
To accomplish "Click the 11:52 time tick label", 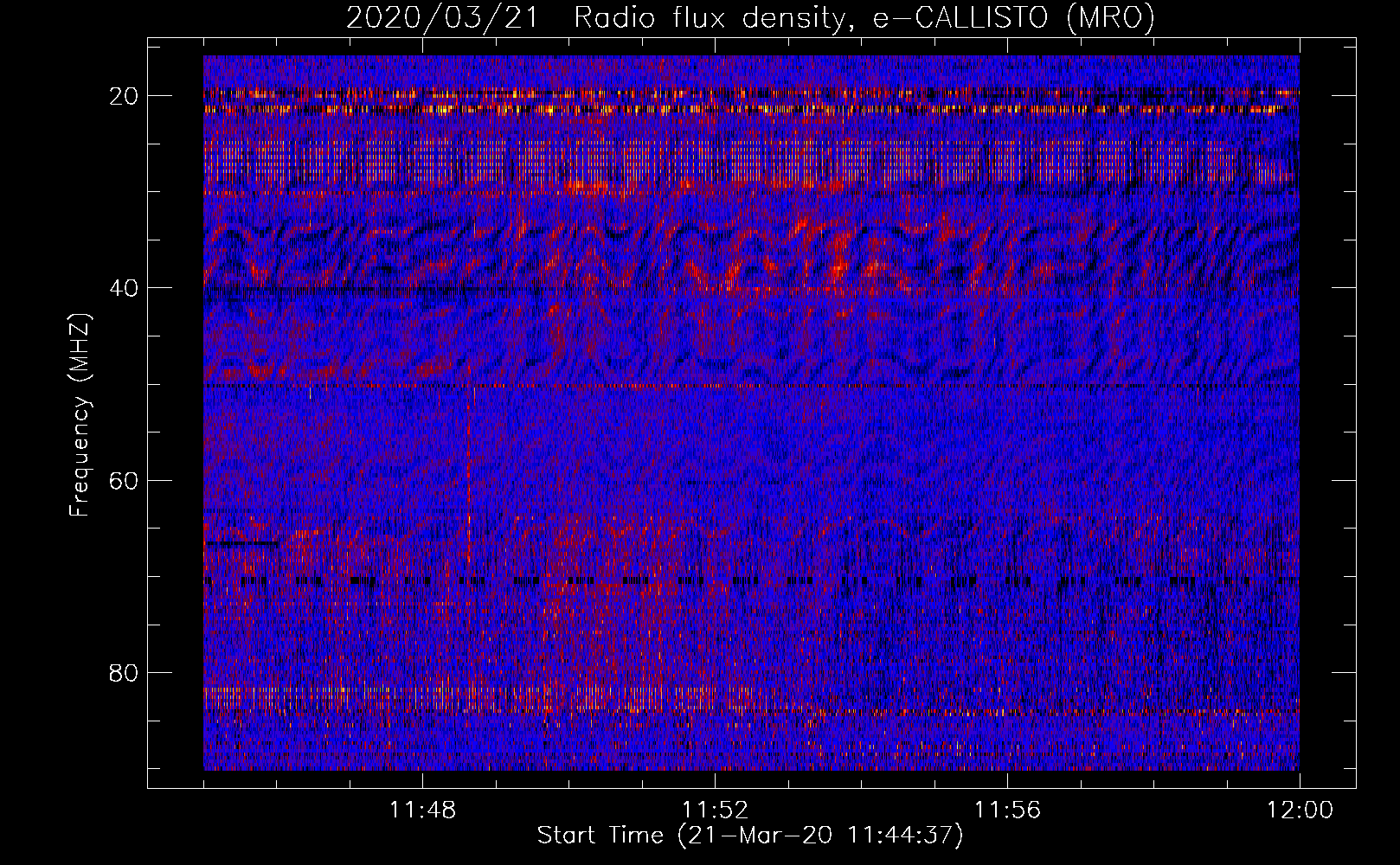I will [x=715, y=811].
